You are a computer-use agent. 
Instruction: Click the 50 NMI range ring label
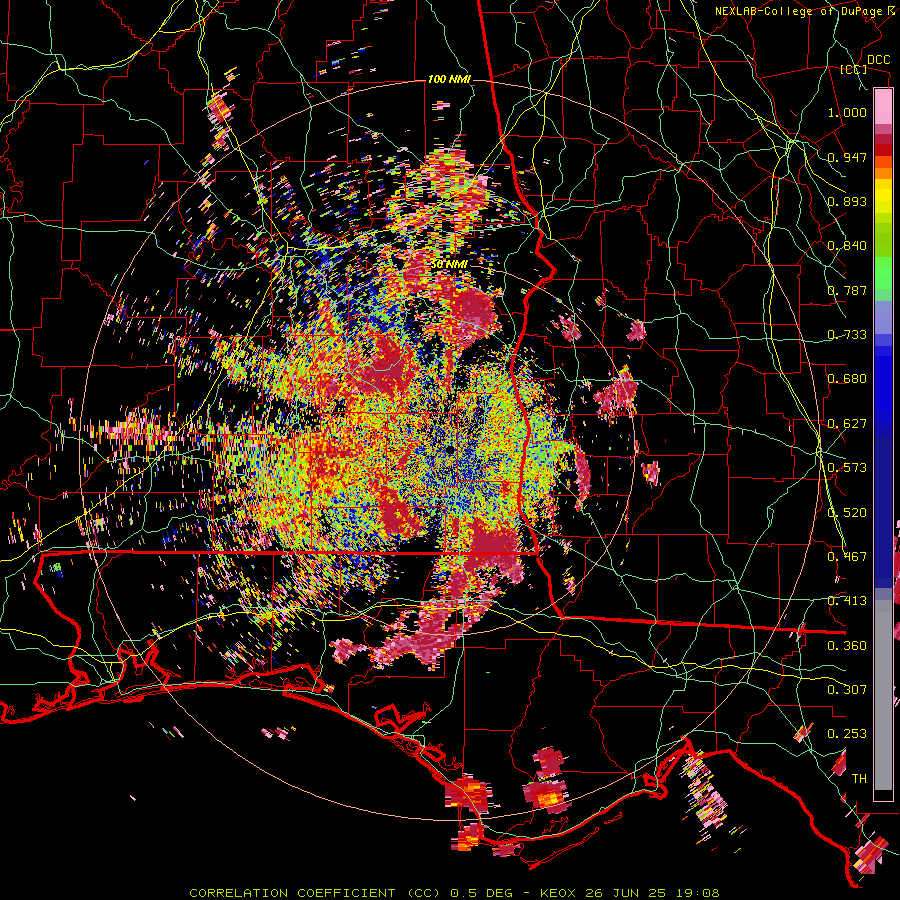pos(449,264)
